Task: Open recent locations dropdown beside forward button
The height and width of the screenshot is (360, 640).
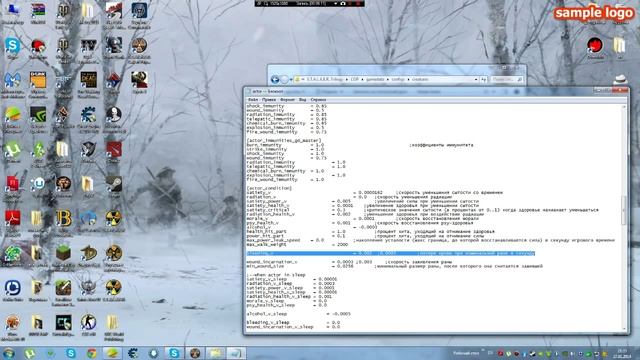Action: 291,80
